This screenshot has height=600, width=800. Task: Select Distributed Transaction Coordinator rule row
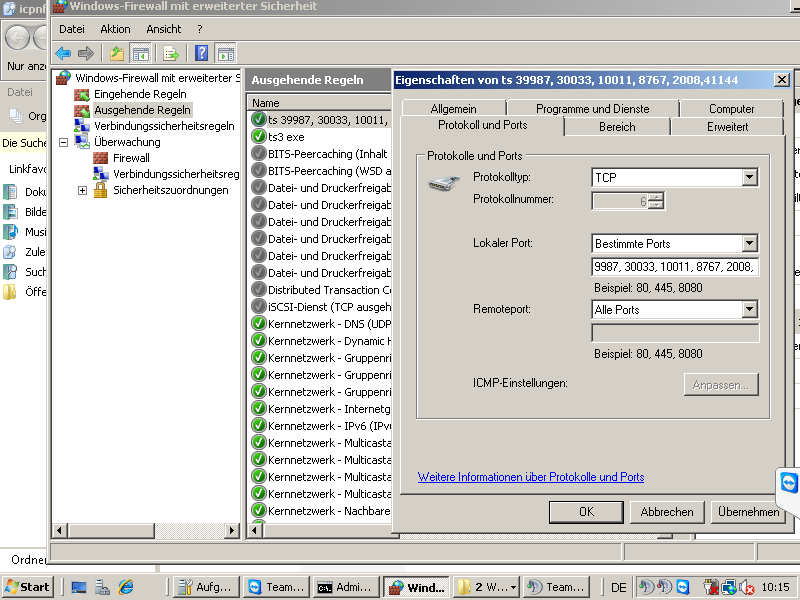[x=321, y=290]
